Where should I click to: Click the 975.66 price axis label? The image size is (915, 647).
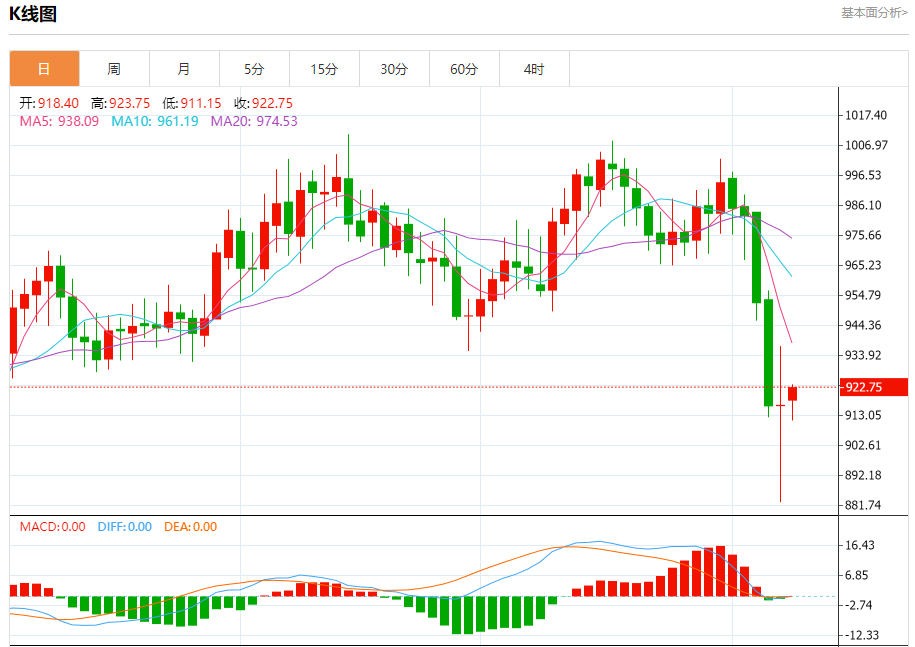[x=864, y=236]
